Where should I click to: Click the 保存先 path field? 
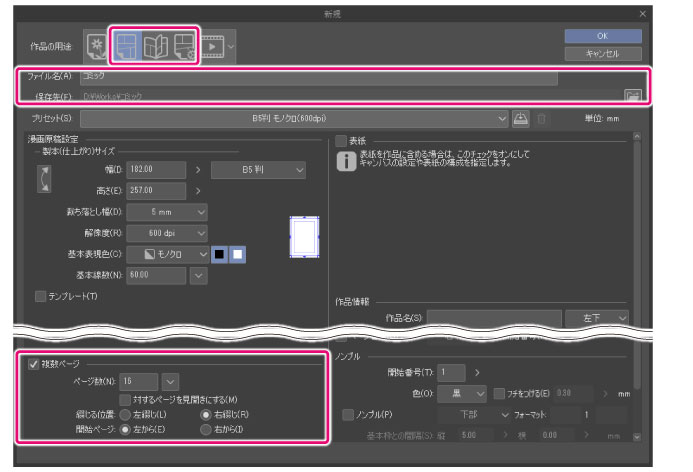[x=351, y=96]
